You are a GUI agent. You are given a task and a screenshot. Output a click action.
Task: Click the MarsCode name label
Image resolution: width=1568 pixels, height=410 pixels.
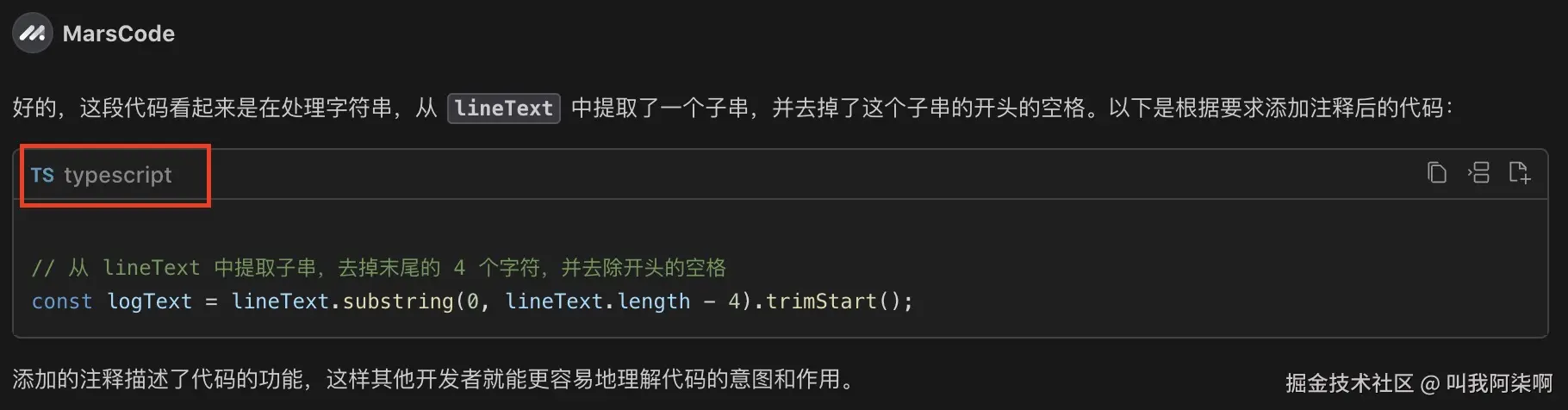[x=119, y=34]
